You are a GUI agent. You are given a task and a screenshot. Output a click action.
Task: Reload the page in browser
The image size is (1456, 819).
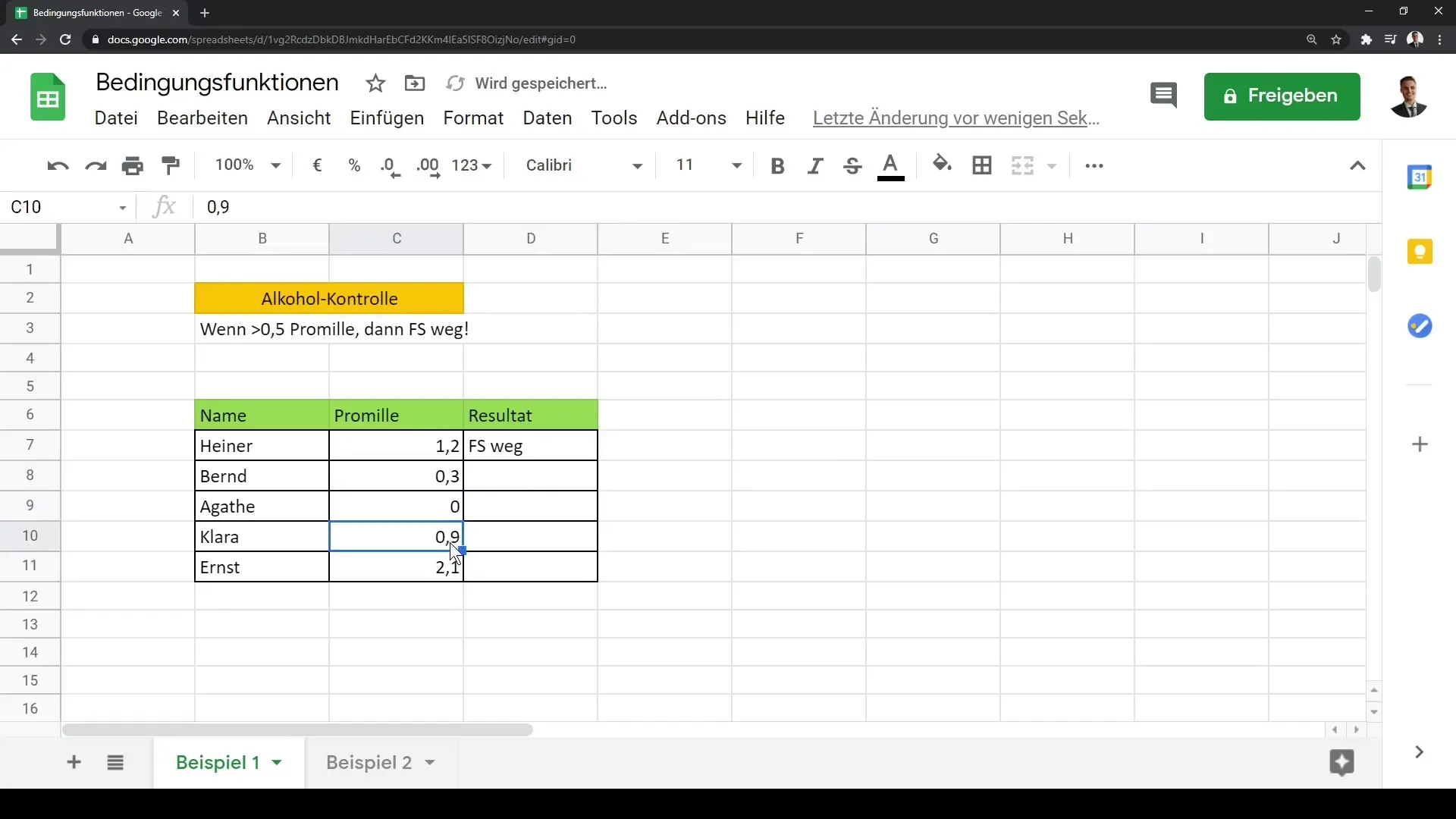click(65, 39)
